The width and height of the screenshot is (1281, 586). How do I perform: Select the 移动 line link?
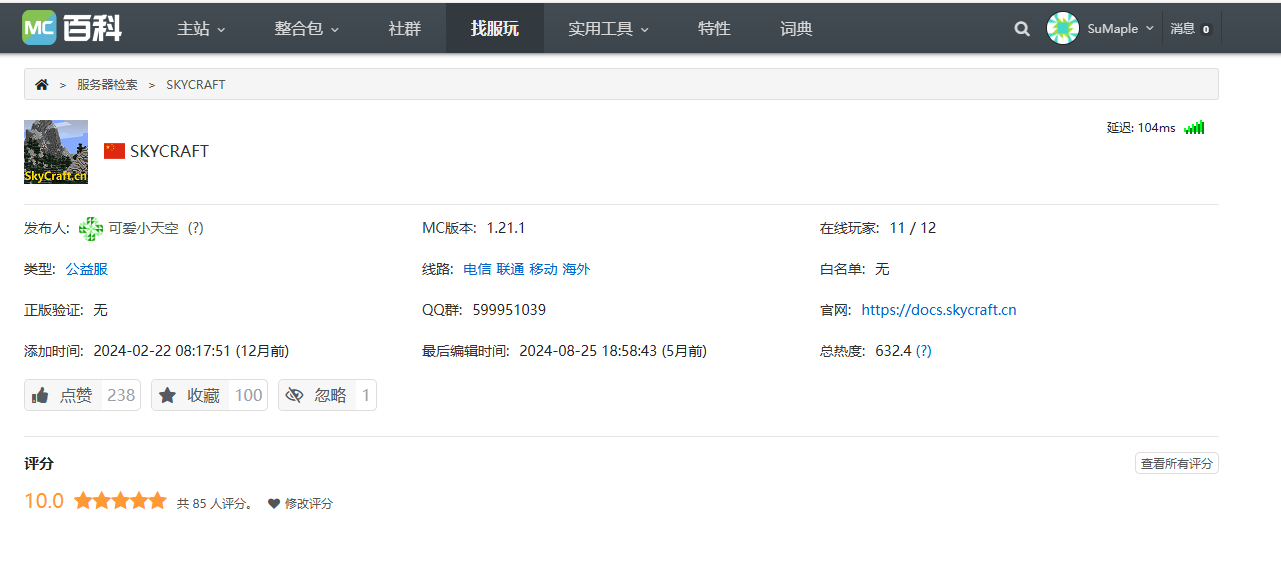tap(543, 269)
